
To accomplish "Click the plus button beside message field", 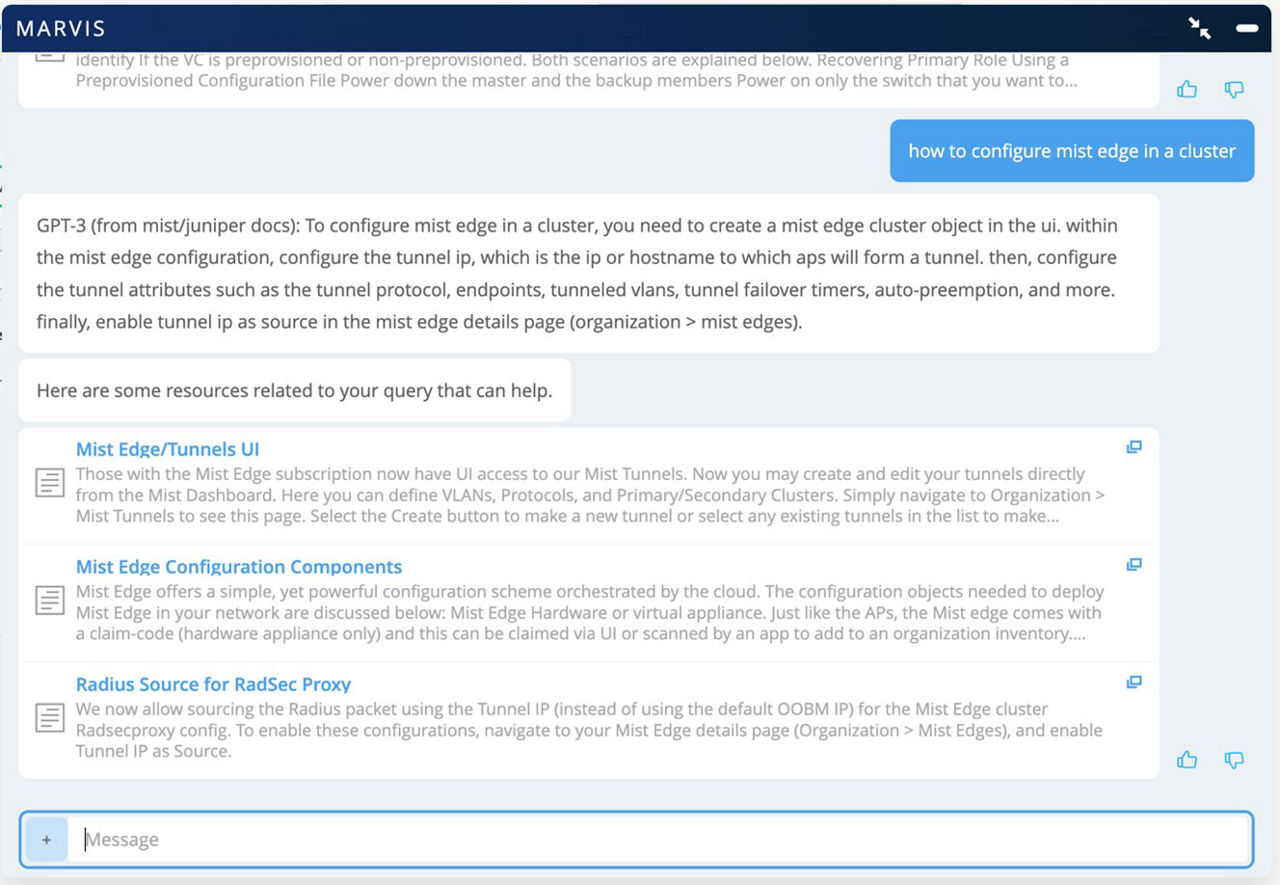I will pos(46,840).
